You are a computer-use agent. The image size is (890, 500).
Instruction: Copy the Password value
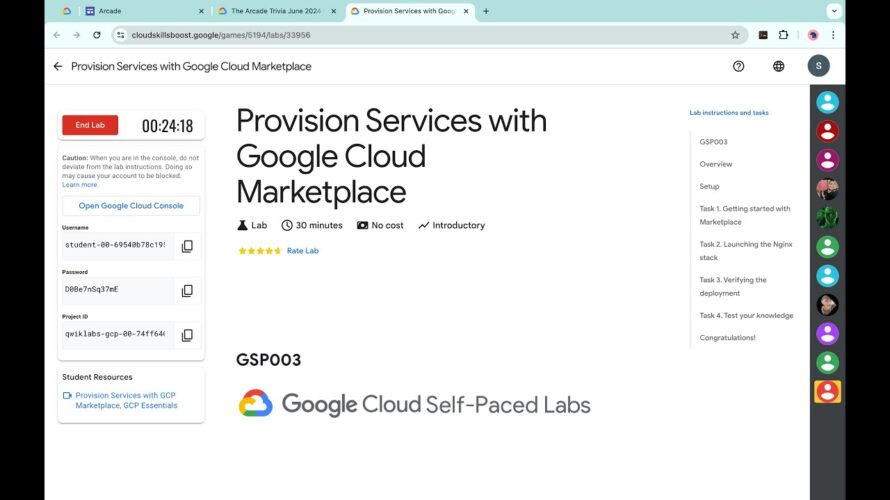pos(187,291)
